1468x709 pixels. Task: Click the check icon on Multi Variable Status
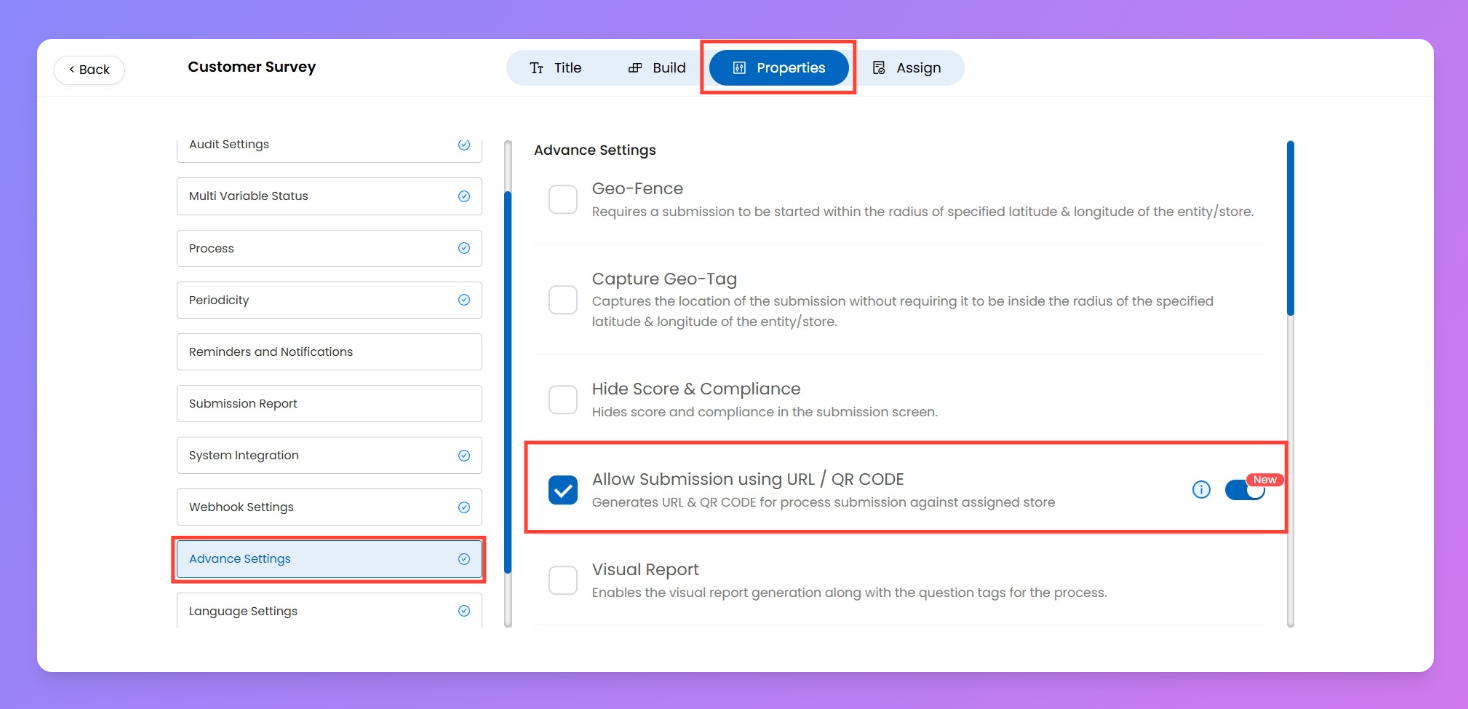(x=464, y=196)
